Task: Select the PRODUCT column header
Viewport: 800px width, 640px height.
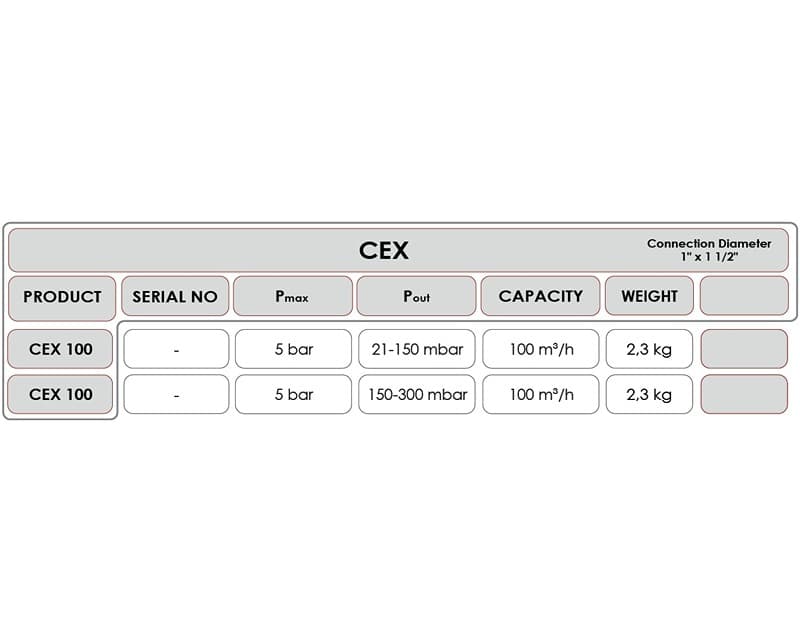Action: (62, 296)
